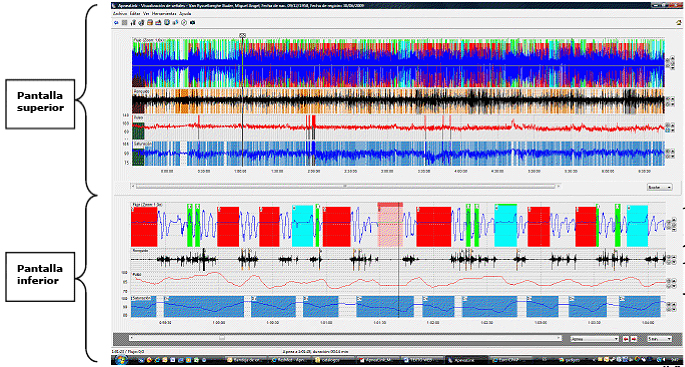Switch to the catalogos taskbar window

coord(334,360)
